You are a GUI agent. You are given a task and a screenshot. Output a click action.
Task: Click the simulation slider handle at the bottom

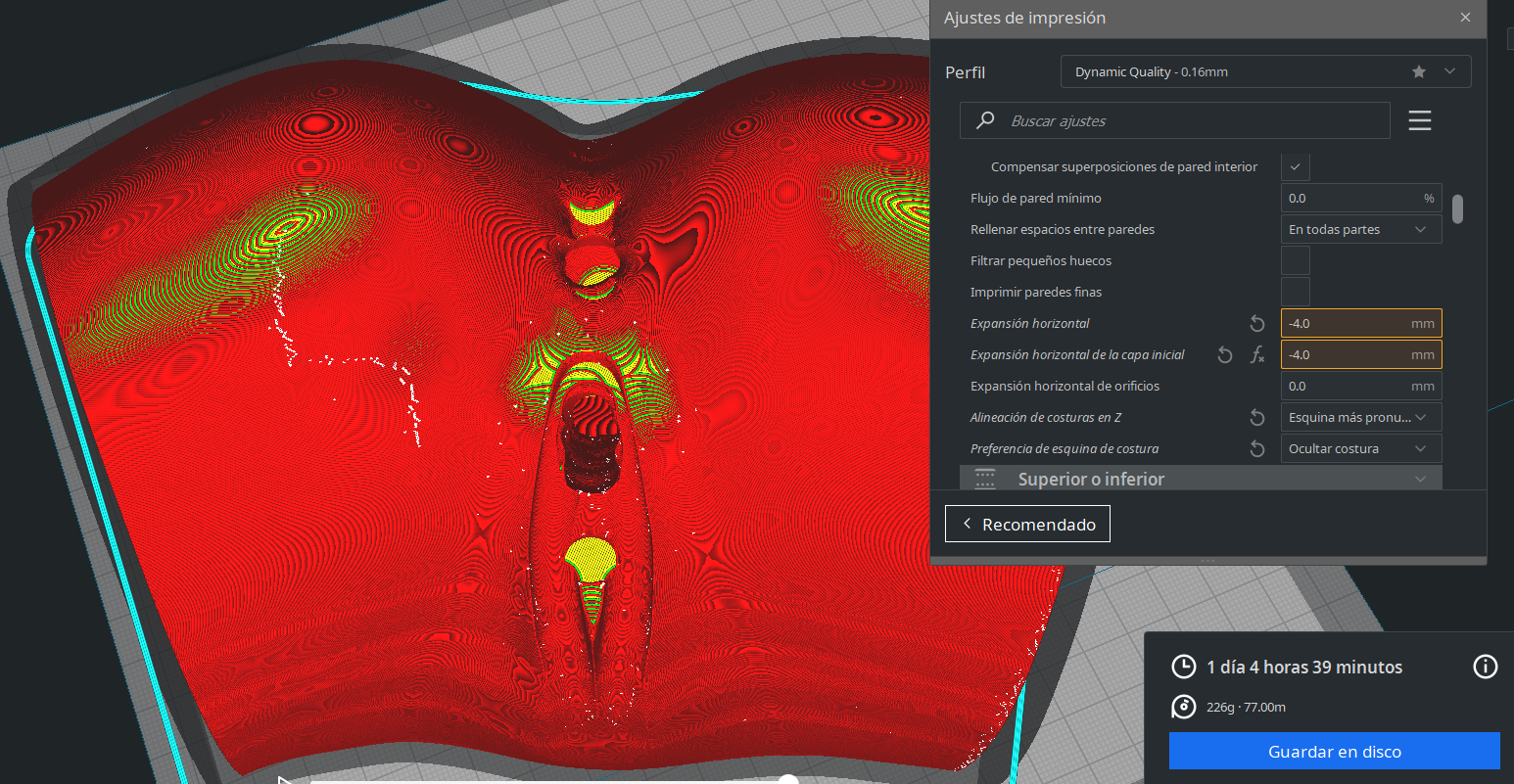[x=788, y=779]
